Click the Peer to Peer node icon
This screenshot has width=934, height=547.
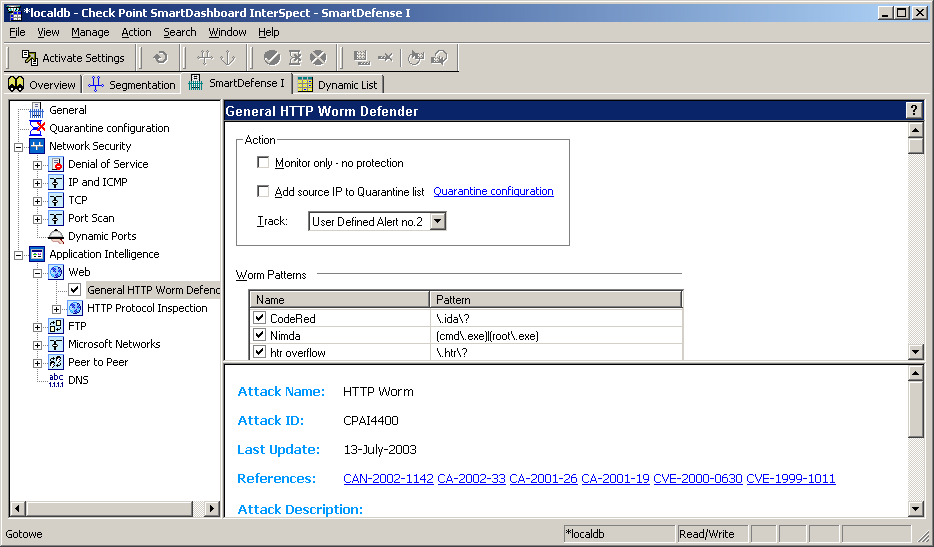click(x=56, y=362)
